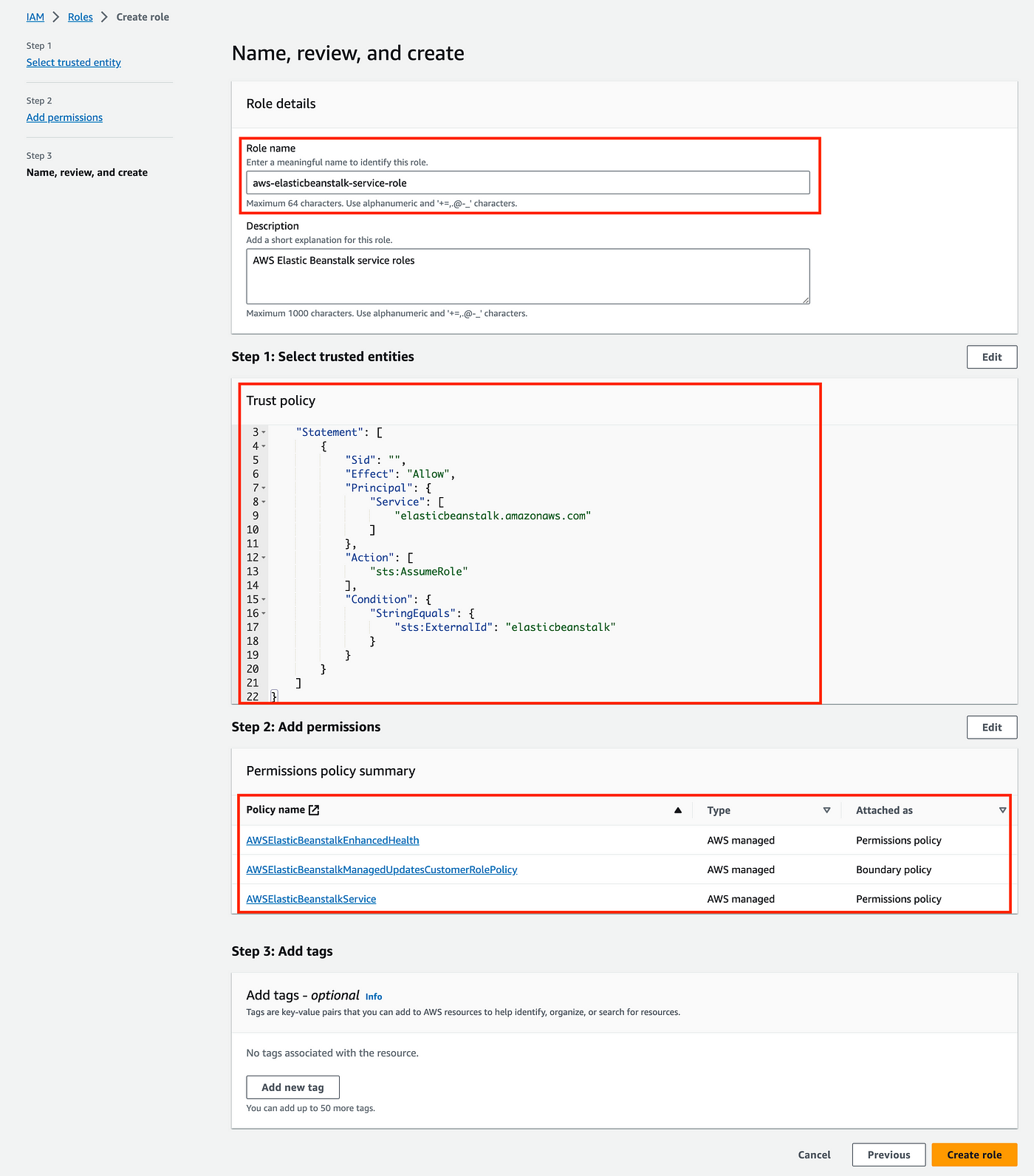Click the Description text area
1034x1176 pixels.
tap(528, 276)
